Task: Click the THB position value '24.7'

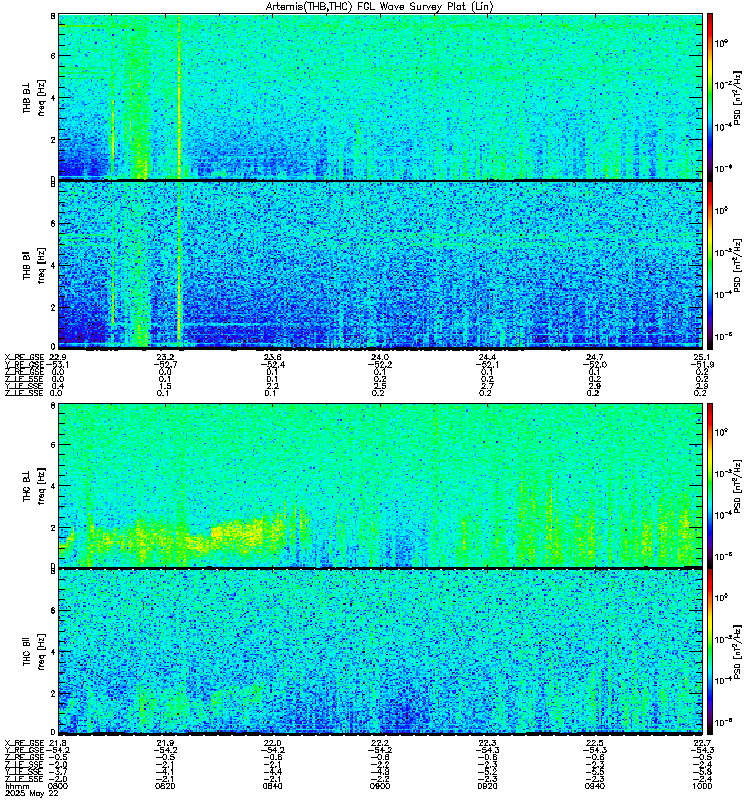Action: pyautogui.click(x=595, y=357)
